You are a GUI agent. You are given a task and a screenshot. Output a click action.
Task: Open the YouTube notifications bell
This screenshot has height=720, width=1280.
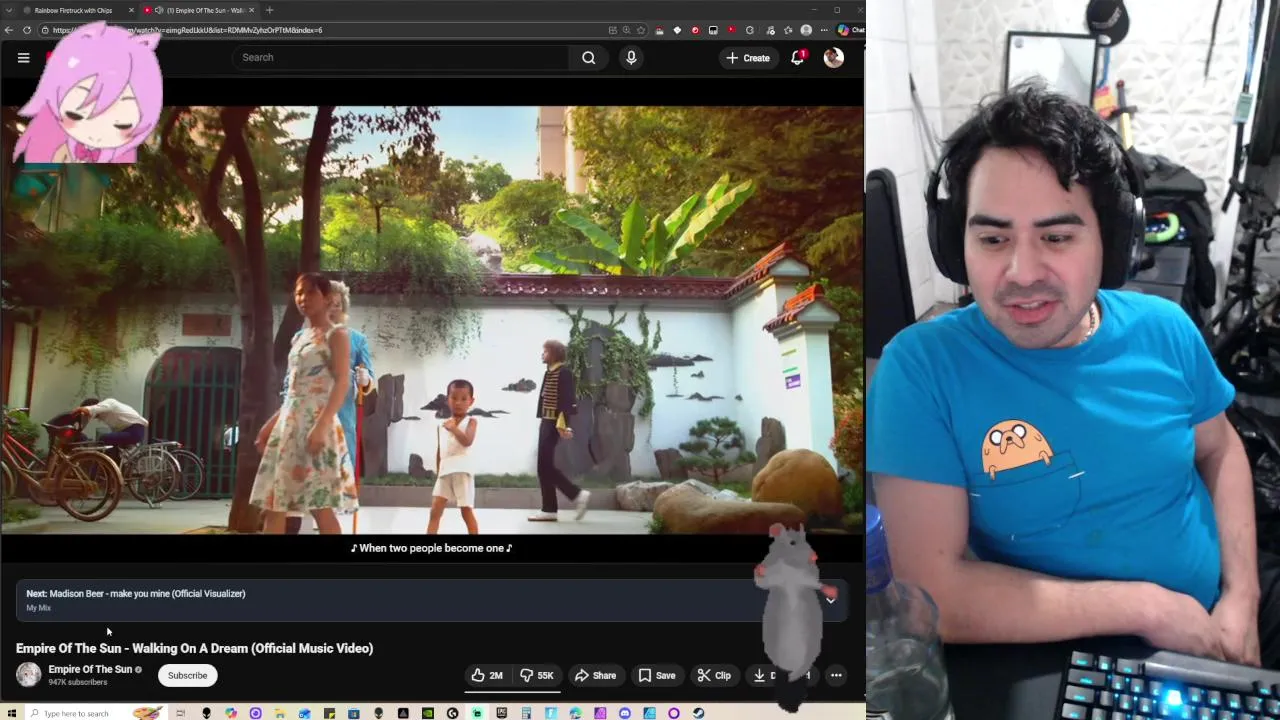point(798,58)
